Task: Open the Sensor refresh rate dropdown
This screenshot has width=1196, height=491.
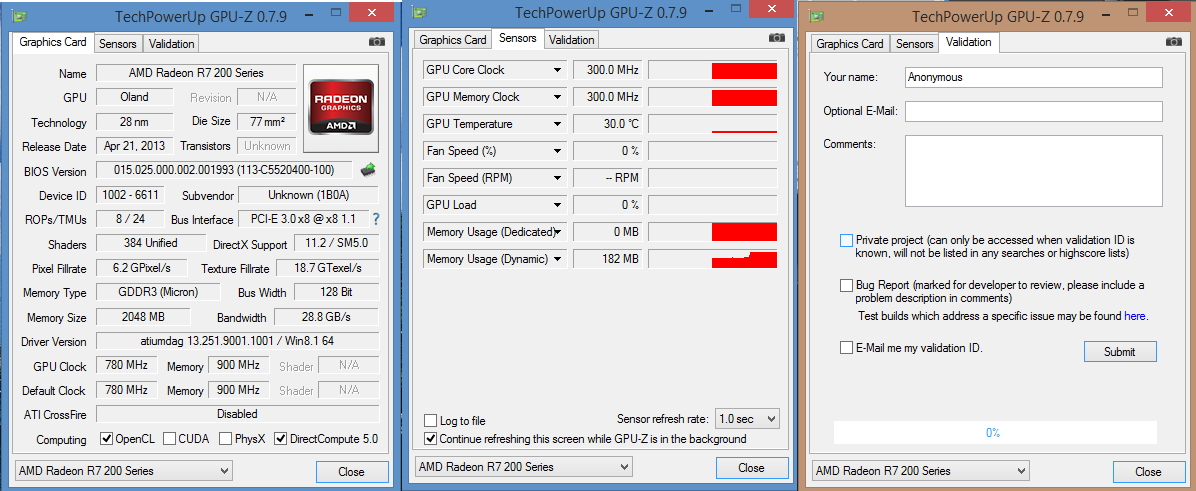Action: [747, 419]
